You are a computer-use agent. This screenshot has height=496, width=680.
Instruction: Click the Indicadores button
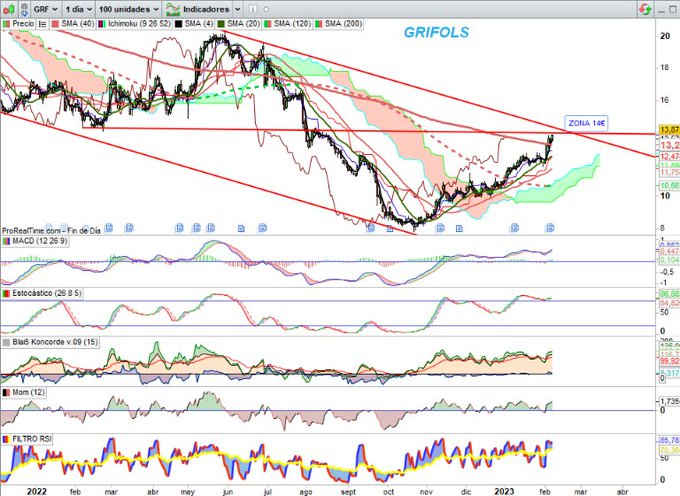click(x=198, y=9)
